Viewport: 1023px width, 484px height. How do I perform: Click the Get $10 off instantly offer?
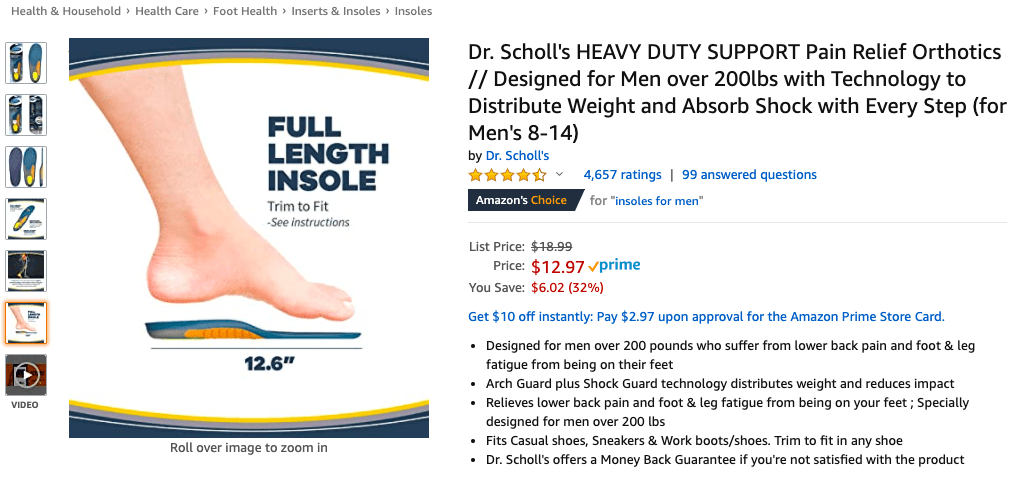[706, 317]
